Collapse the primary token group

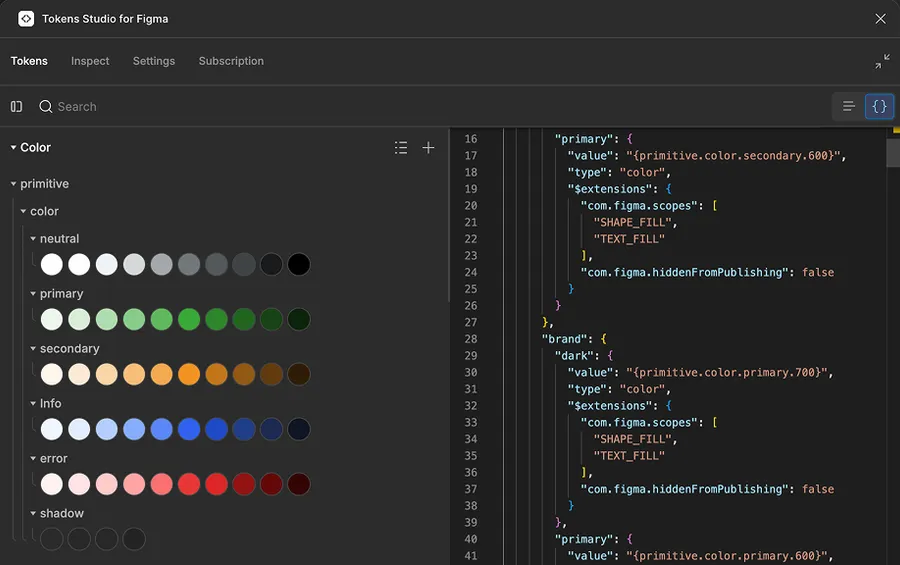tap(33, 293)
